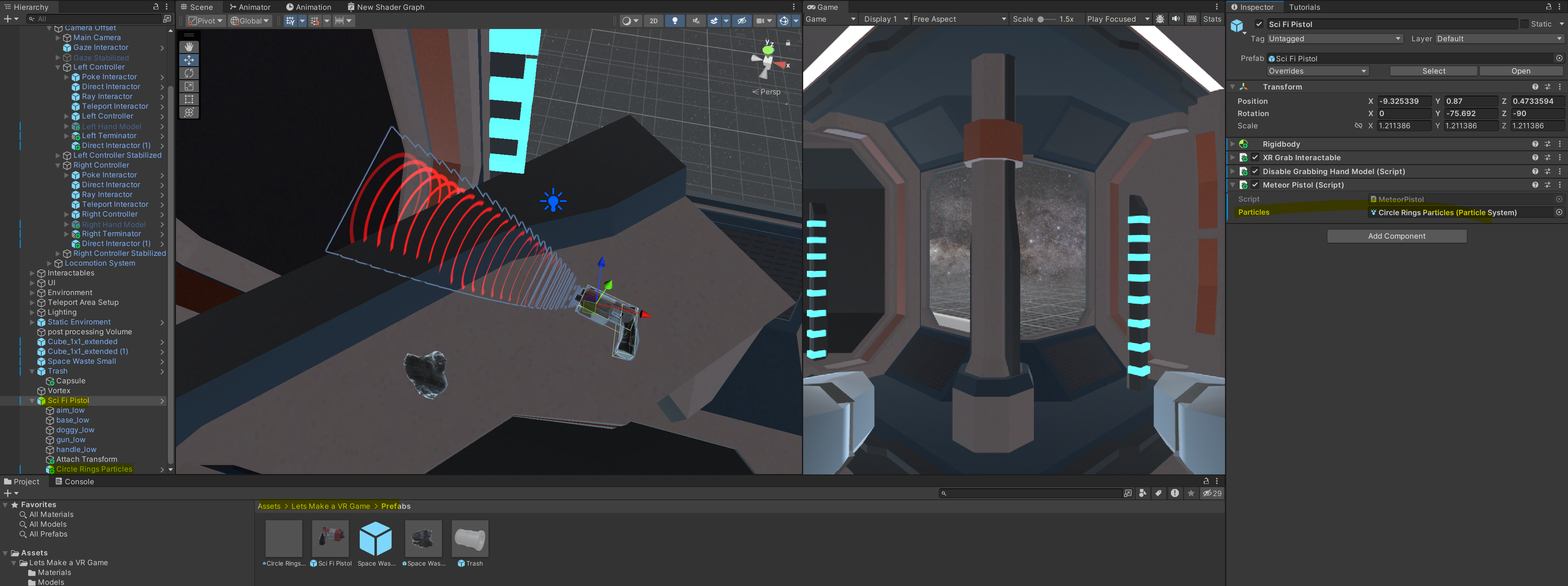Toggle scene lighting bulb icon
This screenshot has height=586, width=1568.
(675, 21)
